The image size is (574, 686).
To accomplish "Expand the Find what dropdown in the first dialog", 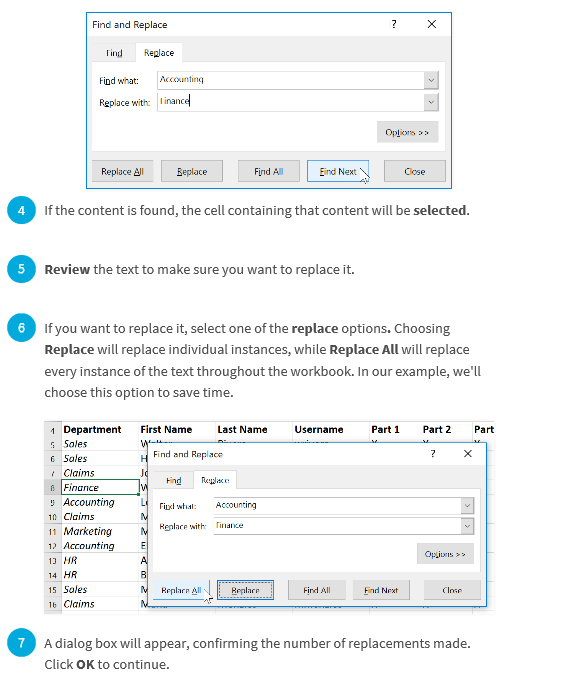I will point(431,80).
